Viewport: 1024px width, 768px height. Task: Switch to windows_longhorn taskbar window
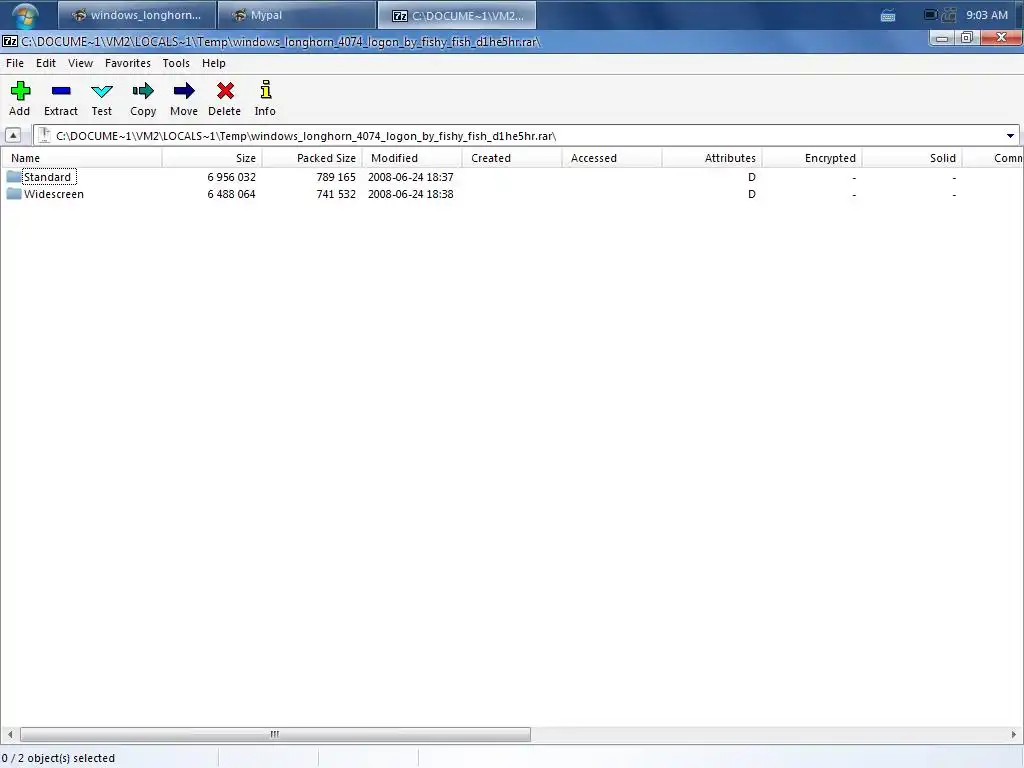coord(137,15)
